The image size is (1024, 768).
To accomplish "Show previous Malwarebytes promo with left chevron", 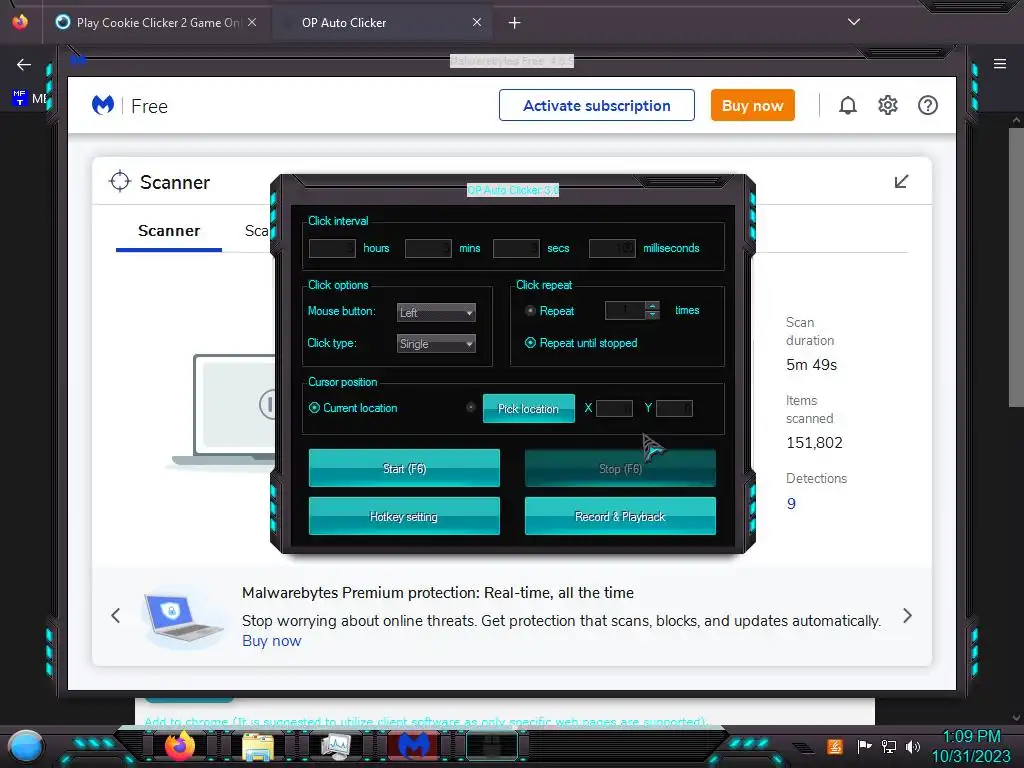I will [x=116, y=615].
